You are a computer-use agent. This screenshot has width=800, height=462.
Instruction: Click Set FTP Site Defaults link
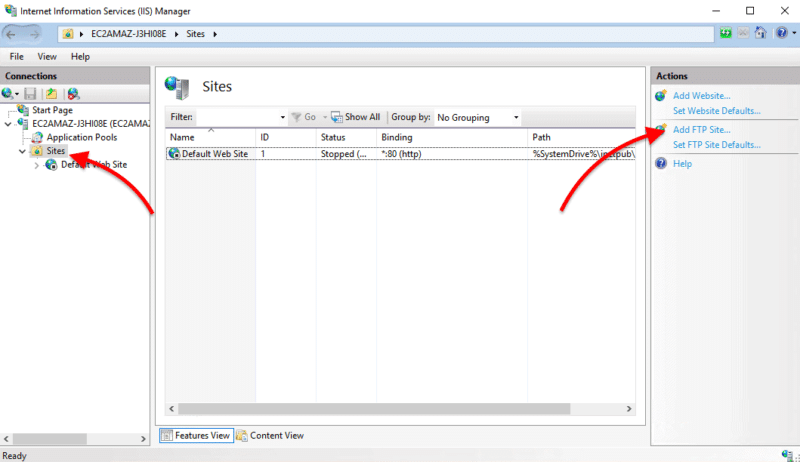[x=716, y=145]
